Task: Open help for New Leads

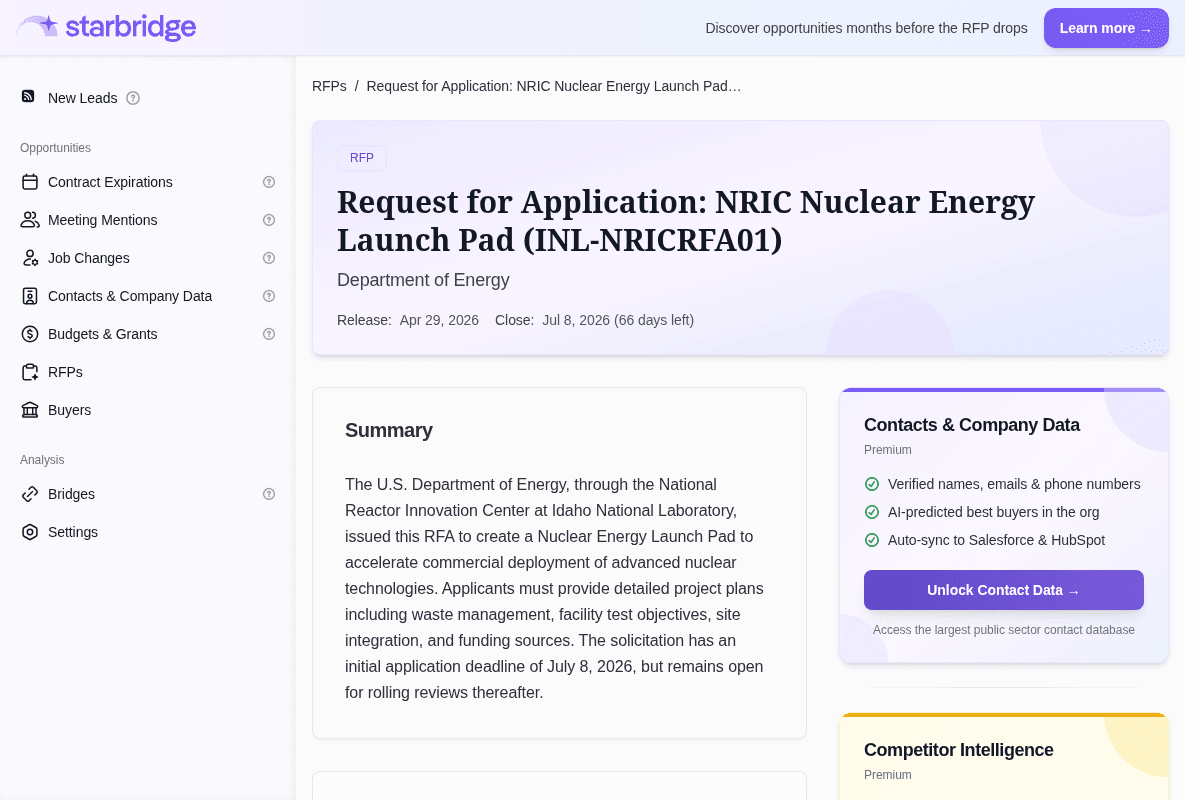Action: point(133,98)
